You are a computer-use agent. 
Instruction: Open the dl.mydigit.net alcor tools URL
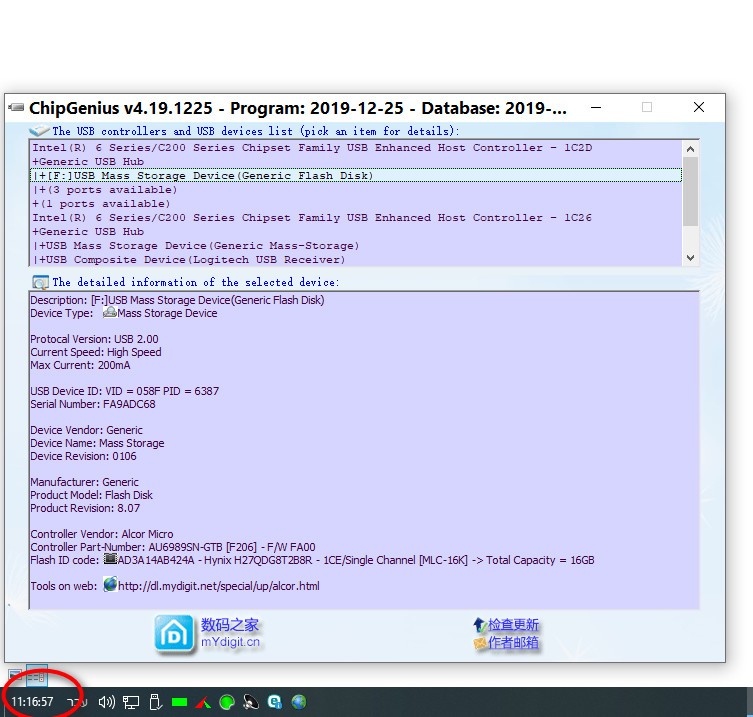pyautogui.click(x=218, y=586)
